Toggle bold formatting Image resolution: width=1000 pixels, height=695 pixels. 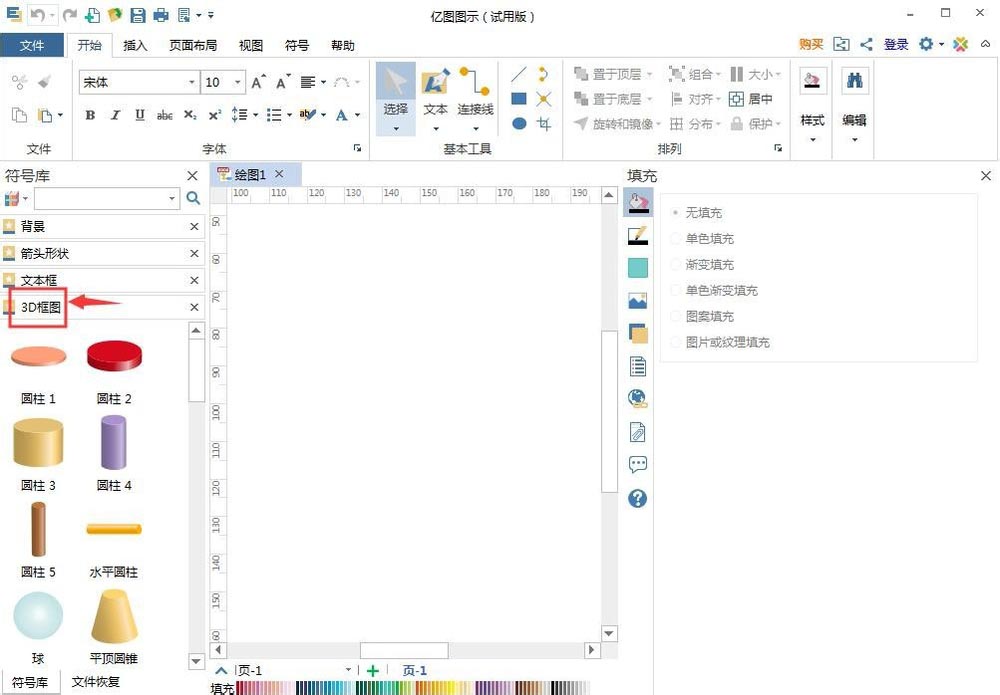coord(89,115)
